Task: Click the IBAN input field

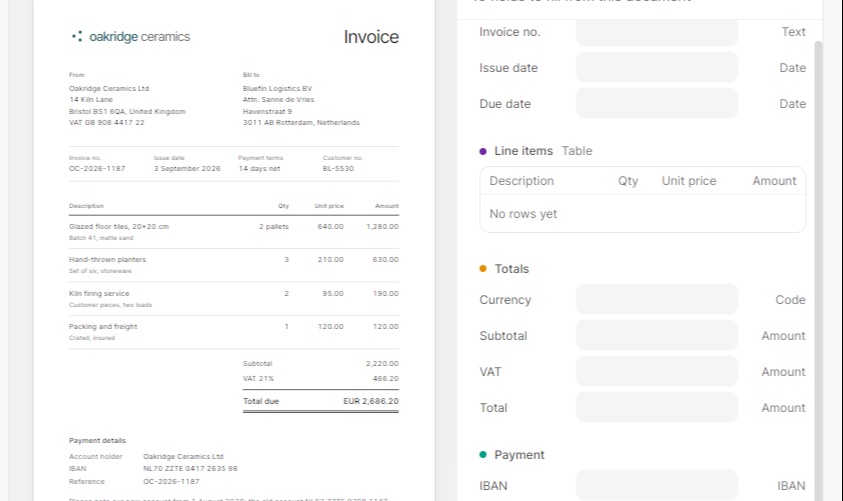Action: (x=656, y=485)
